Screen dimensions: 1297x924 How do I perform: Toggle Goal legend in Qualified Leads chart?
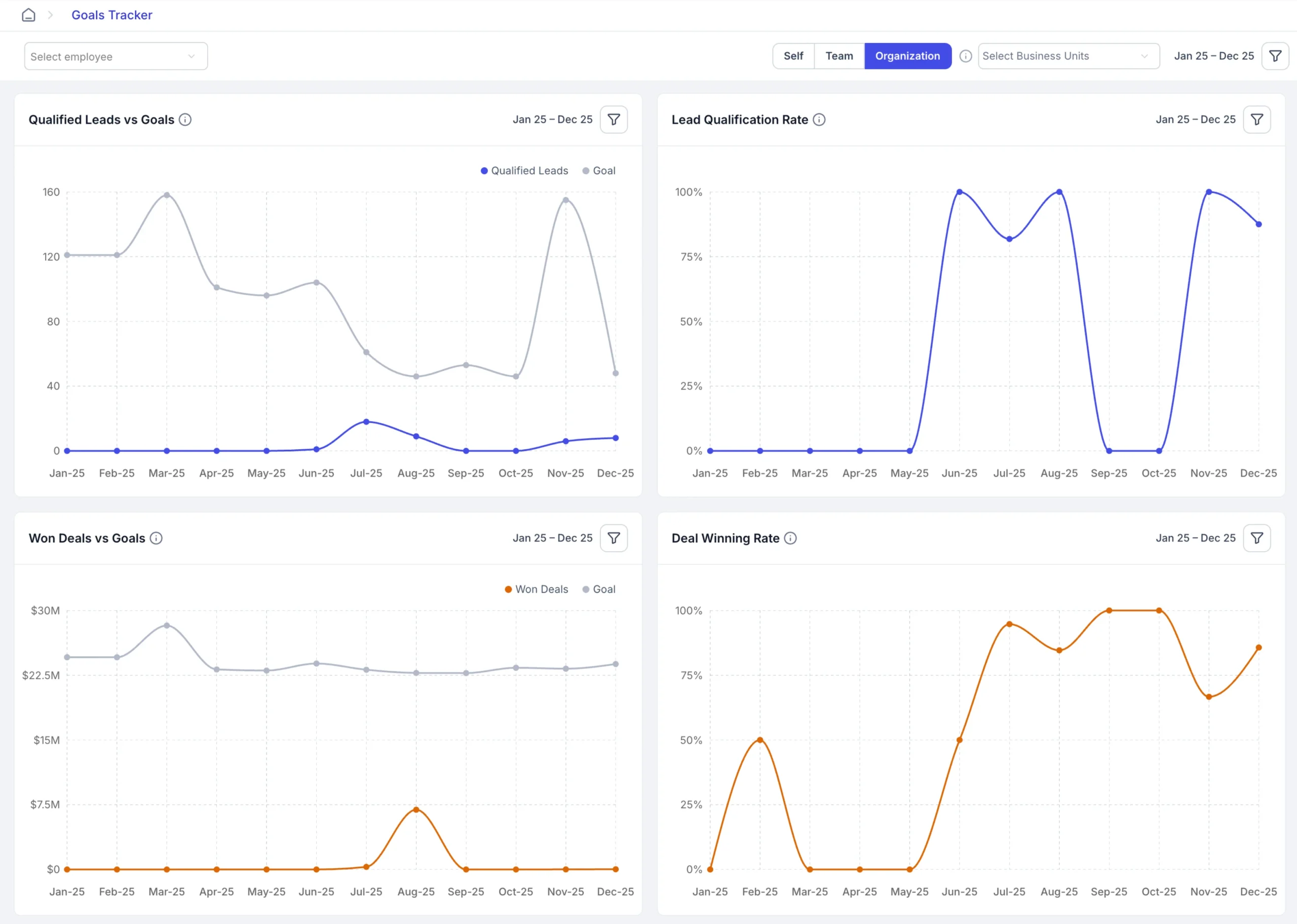(x=598, y=171)
